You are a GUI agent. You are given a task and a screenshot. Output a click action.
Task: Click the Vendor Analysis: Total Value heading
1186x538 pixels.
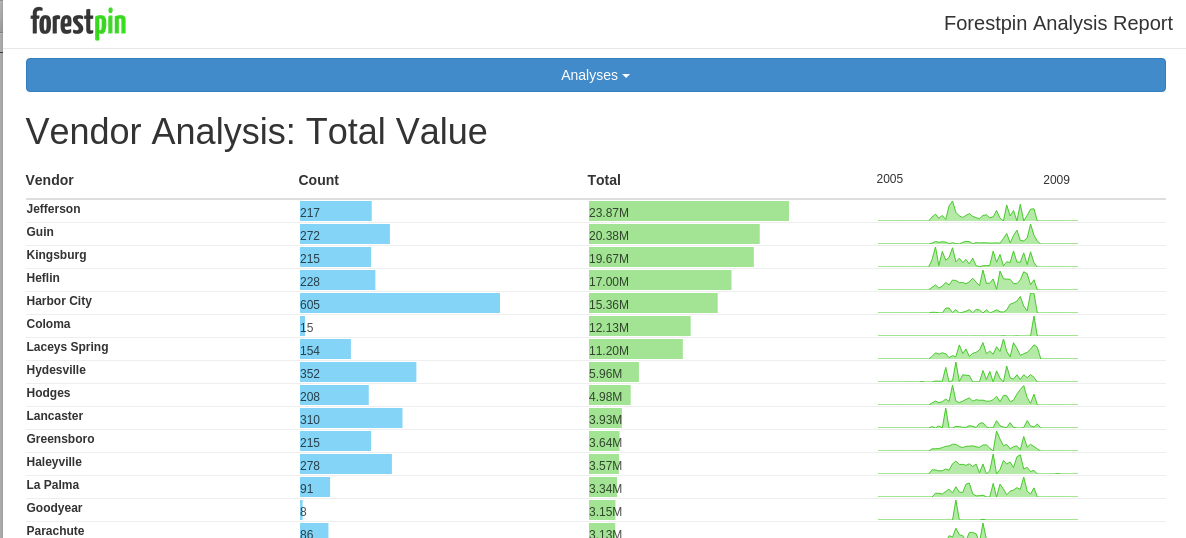click(256, 132)
